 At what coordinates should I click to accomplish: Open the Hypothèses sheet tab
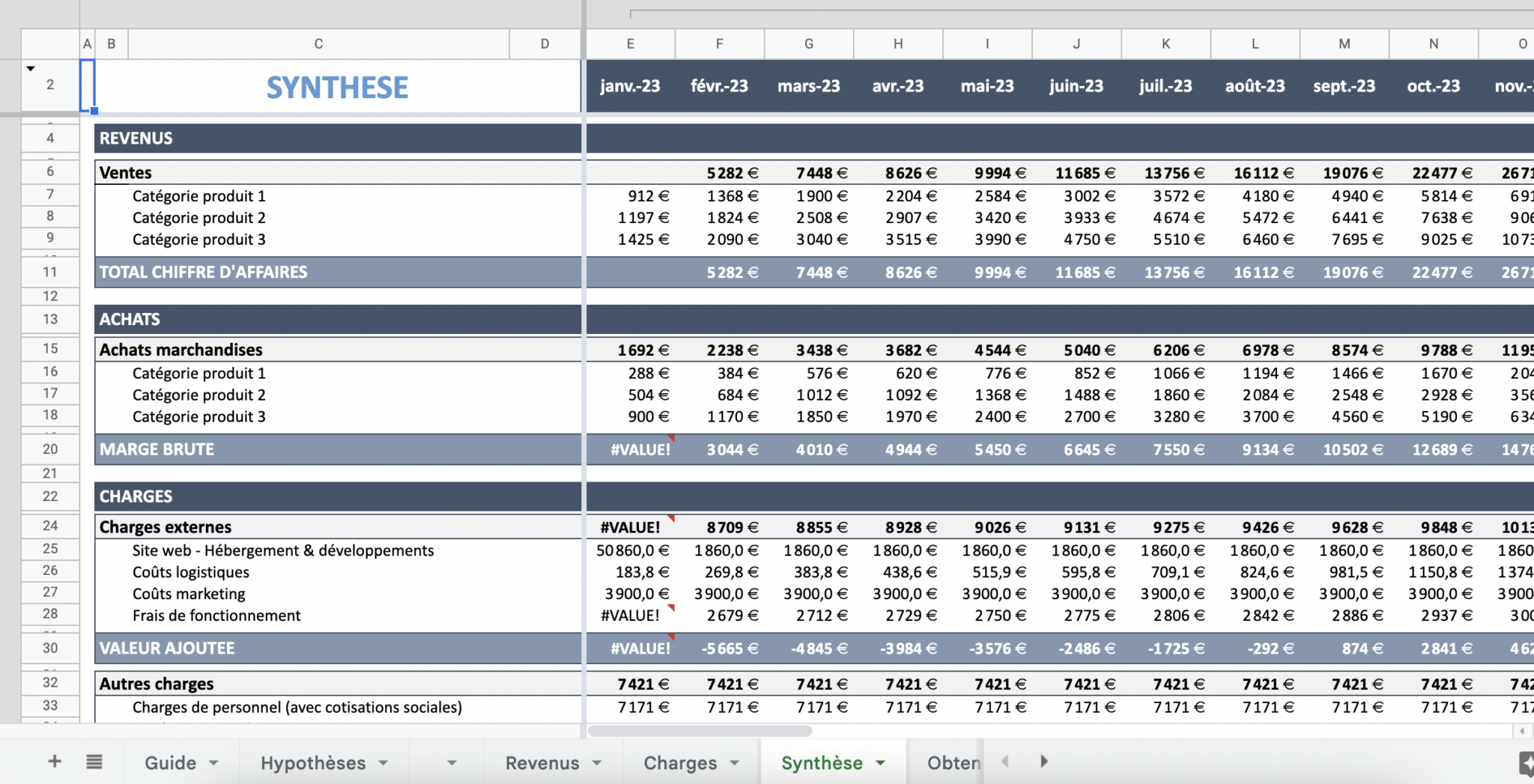[312, 763]
